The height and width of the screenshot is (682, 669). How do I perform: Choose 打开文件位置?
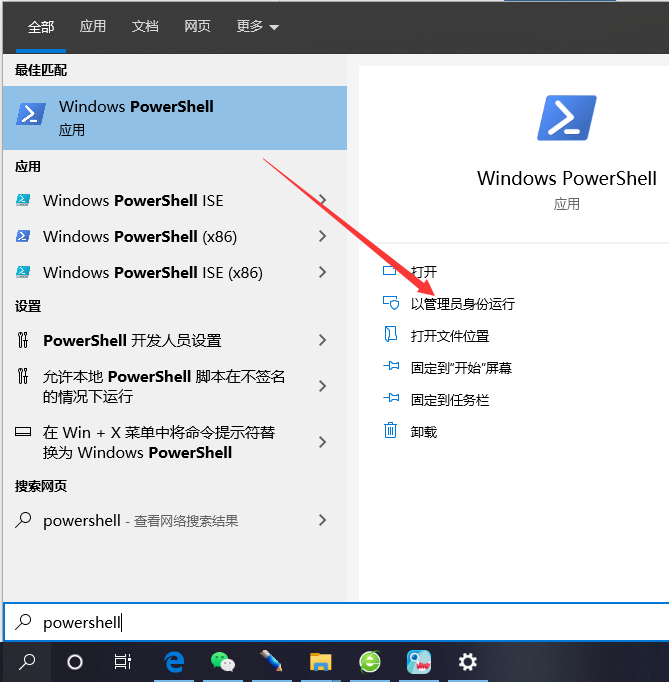(450, 336)
